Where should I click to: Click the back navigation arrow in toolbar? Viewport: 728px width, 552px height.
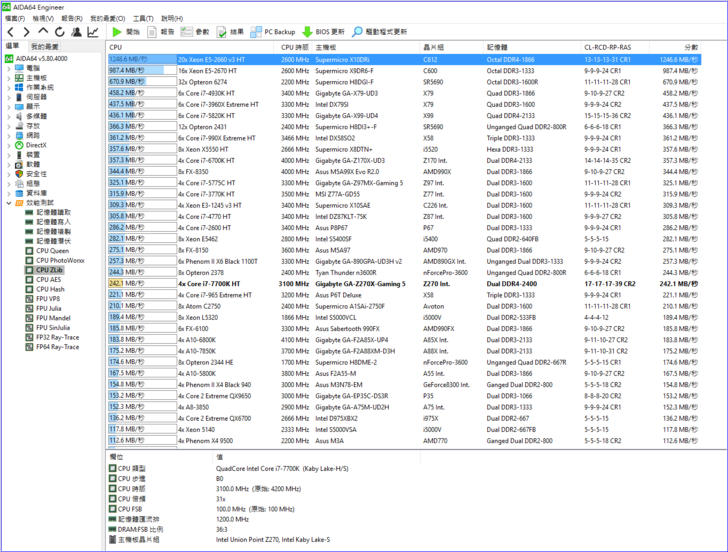point(11,32)
